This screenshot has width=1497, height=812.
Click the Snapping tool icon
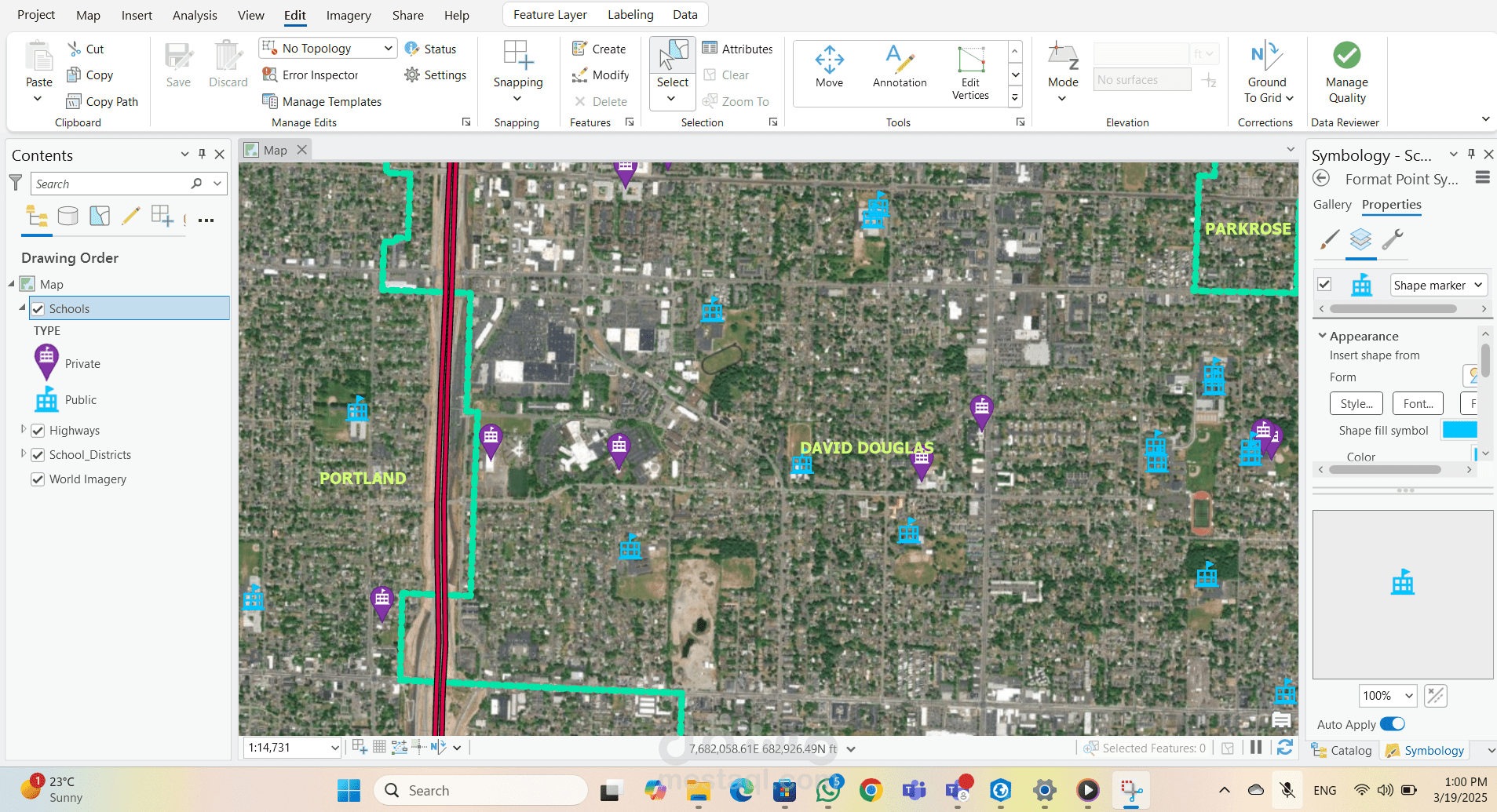(x=518, y=56)
